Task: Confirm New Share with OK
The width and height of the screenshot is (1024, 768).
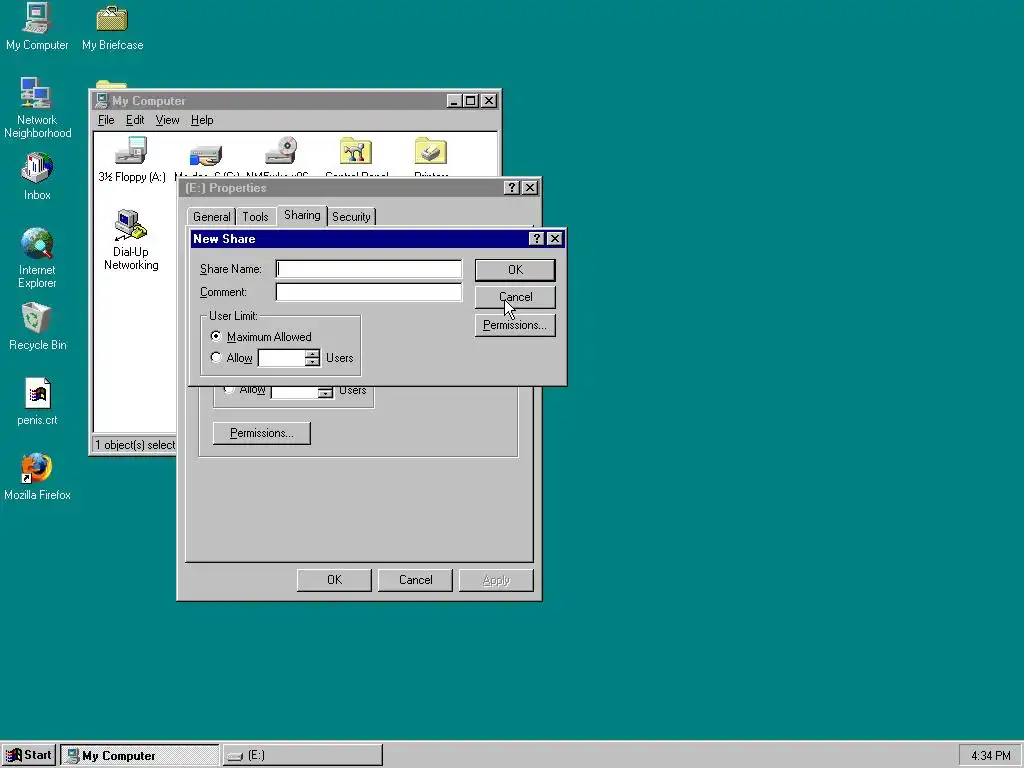Action: [x=515, y=270]
